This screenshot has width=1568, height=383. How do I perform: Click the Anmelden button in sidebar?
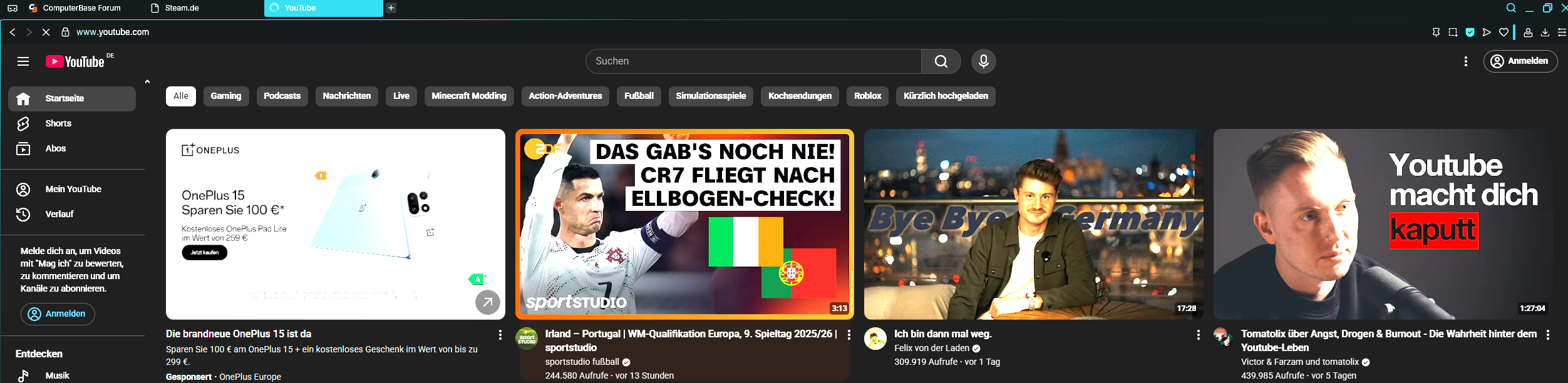[x=58, y=314]
